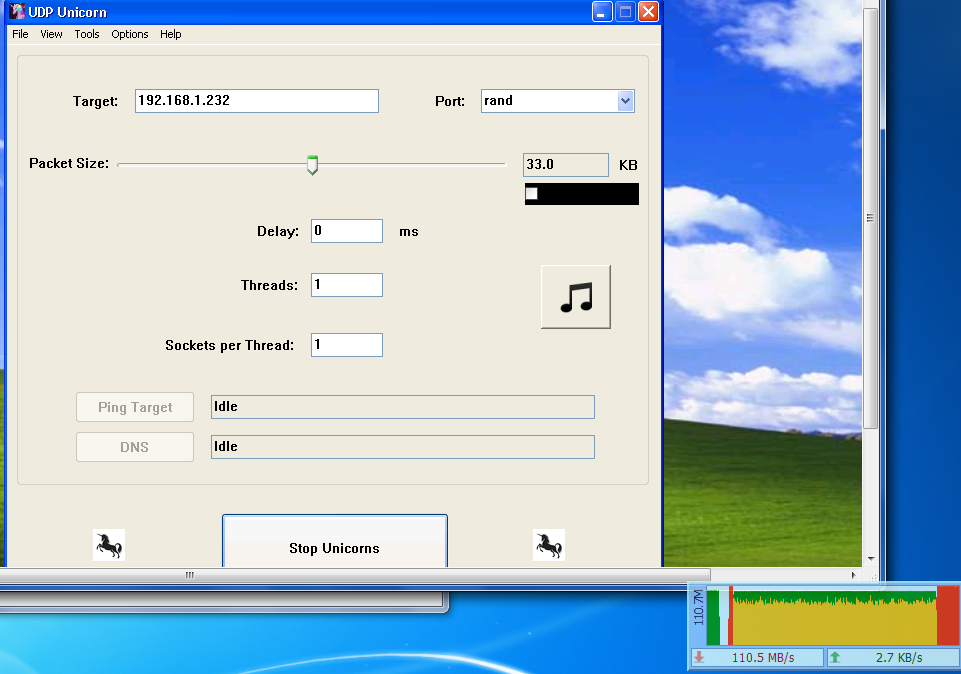Click the Packet Size slider handle

313,165
